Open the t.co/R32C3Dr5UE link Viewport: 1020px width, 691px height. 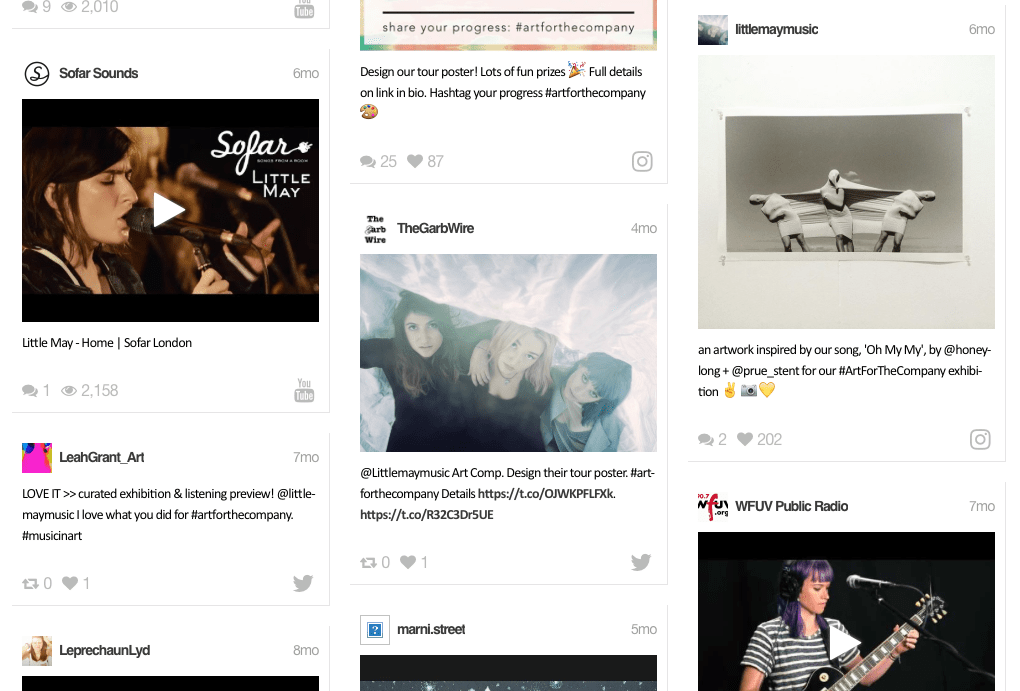426,515
